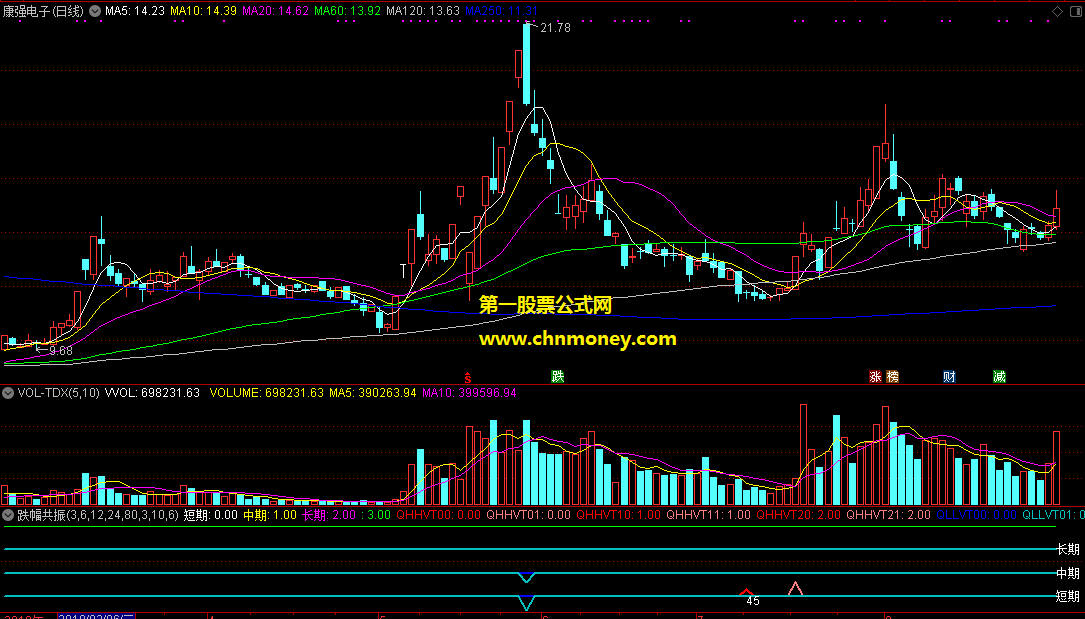Viewport: 1085px width, 619px height.
Task: Select the MA60: 13.92 label
Action: (347, 11)
